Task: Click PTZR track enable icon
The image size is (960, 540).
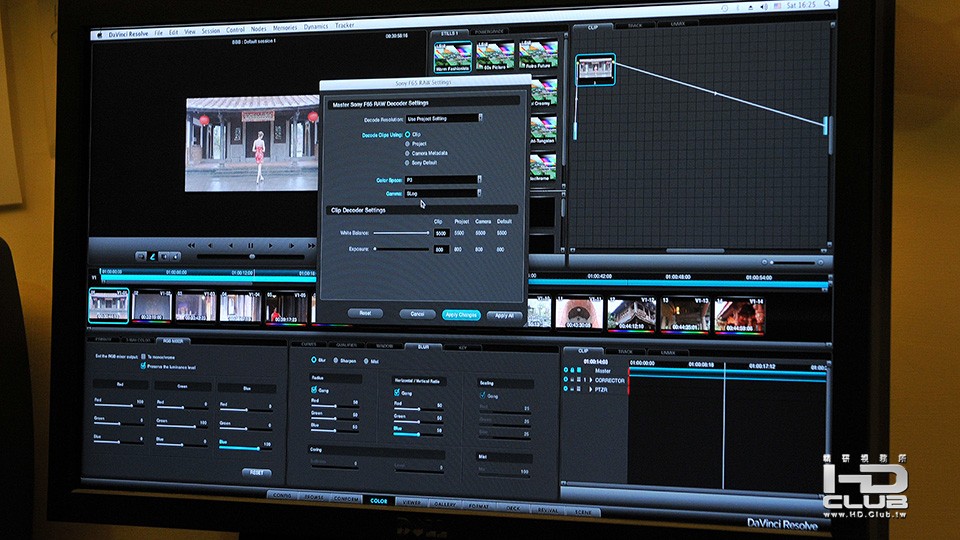Action: tap(565, 389)
